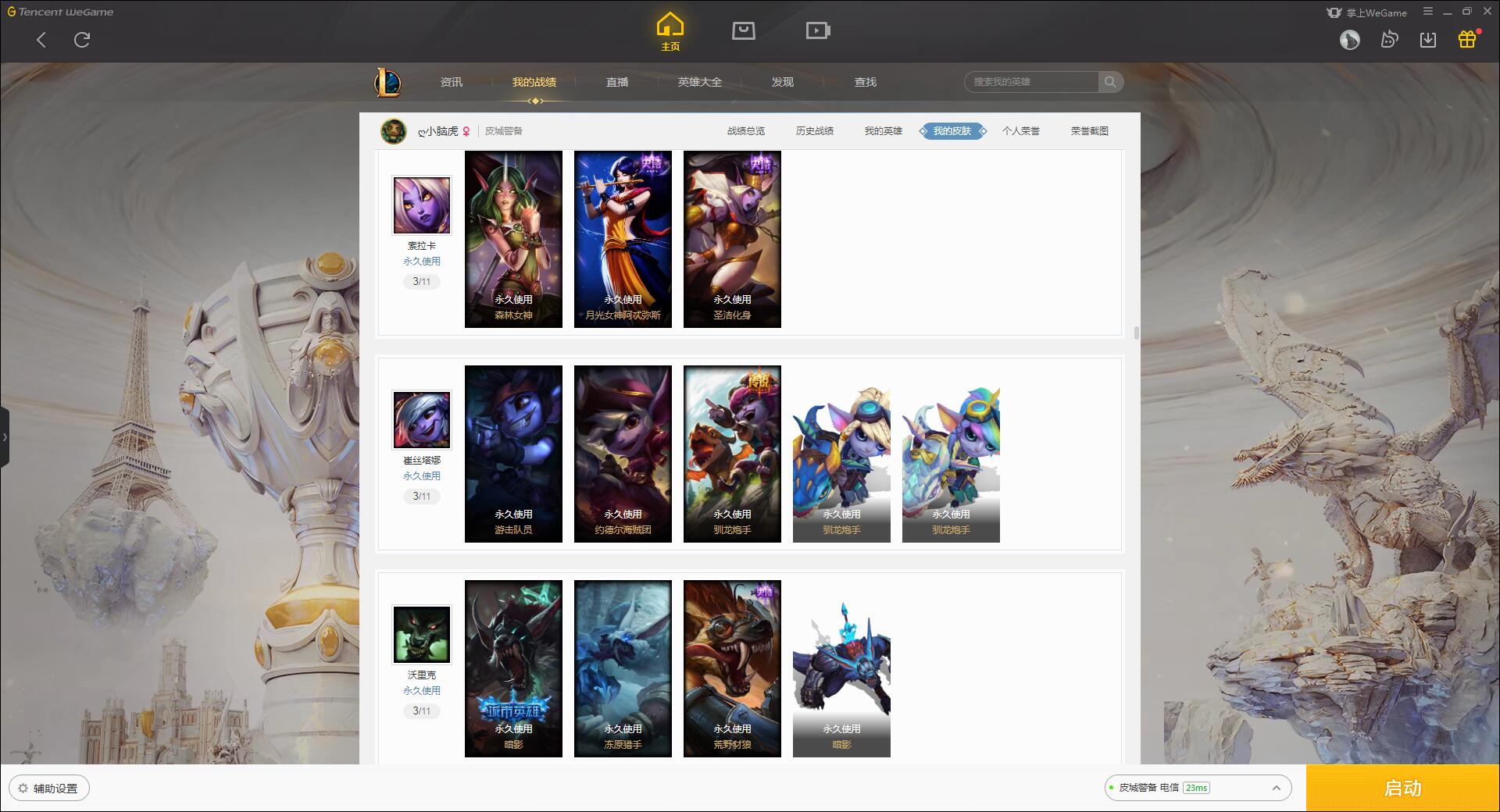Open the 荒野豺狼 skin card
This screenshot has width=1500, height=812.
tap(732, 668)
